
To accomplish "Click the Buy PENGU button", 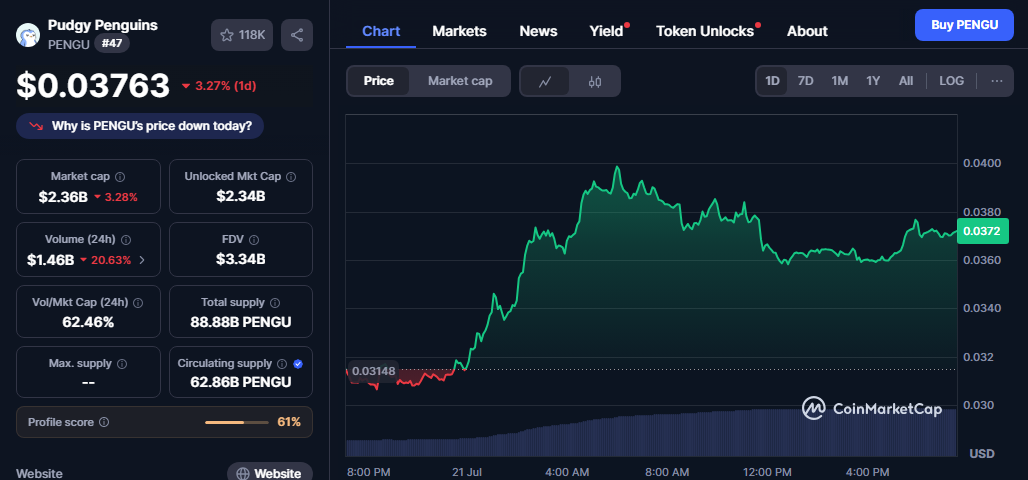I will 964,25.
